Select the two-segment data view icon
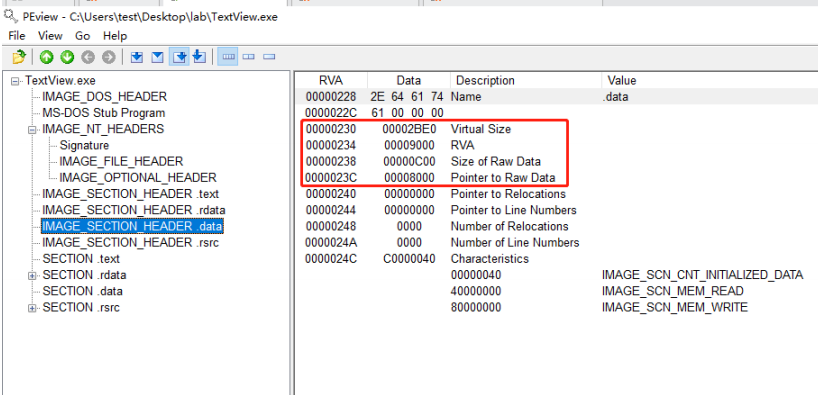818x395 pixels. pos(248,57)
